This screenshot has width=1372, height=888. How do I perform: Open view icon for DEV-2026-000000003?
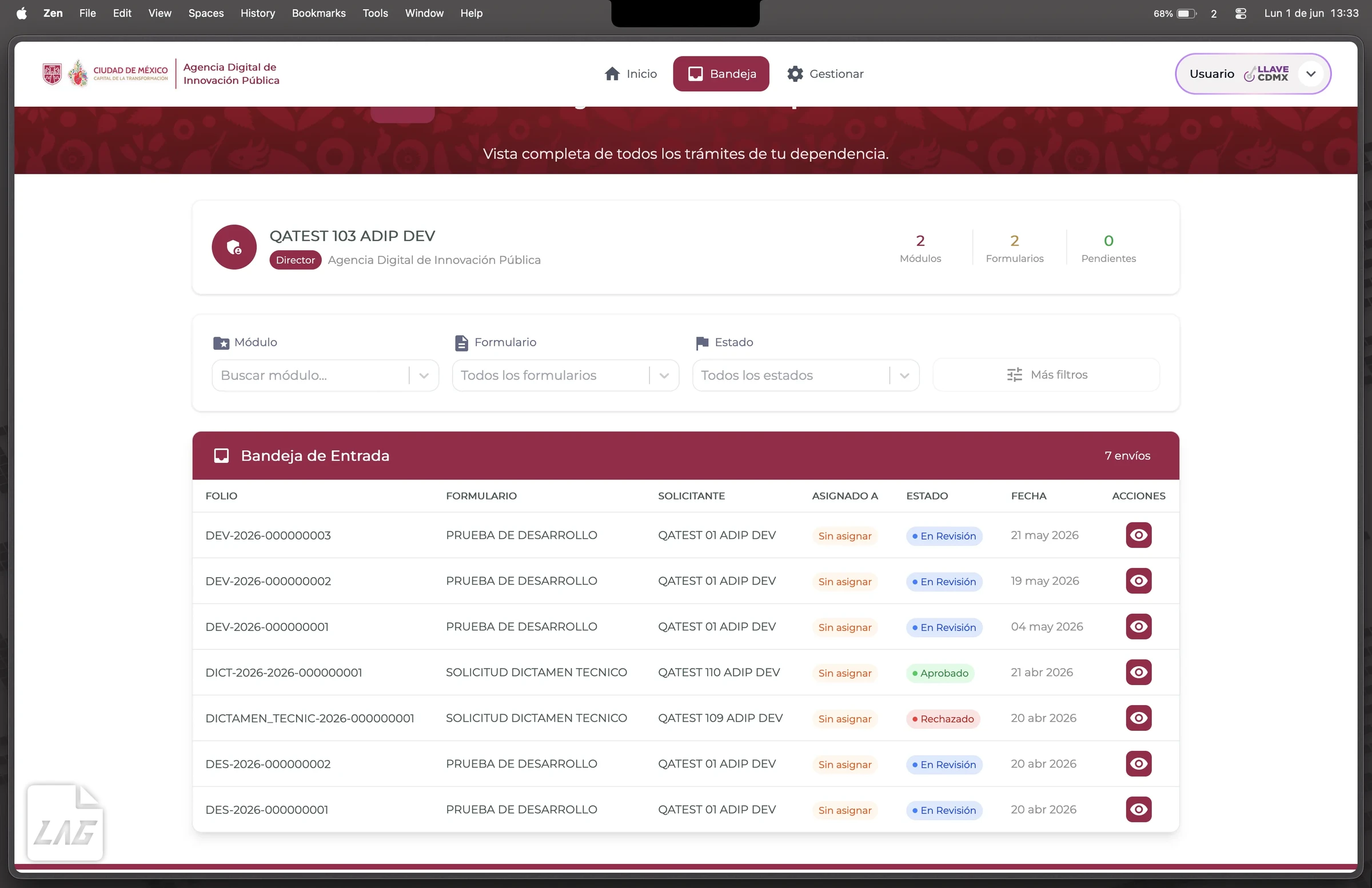pos(1138,535)
